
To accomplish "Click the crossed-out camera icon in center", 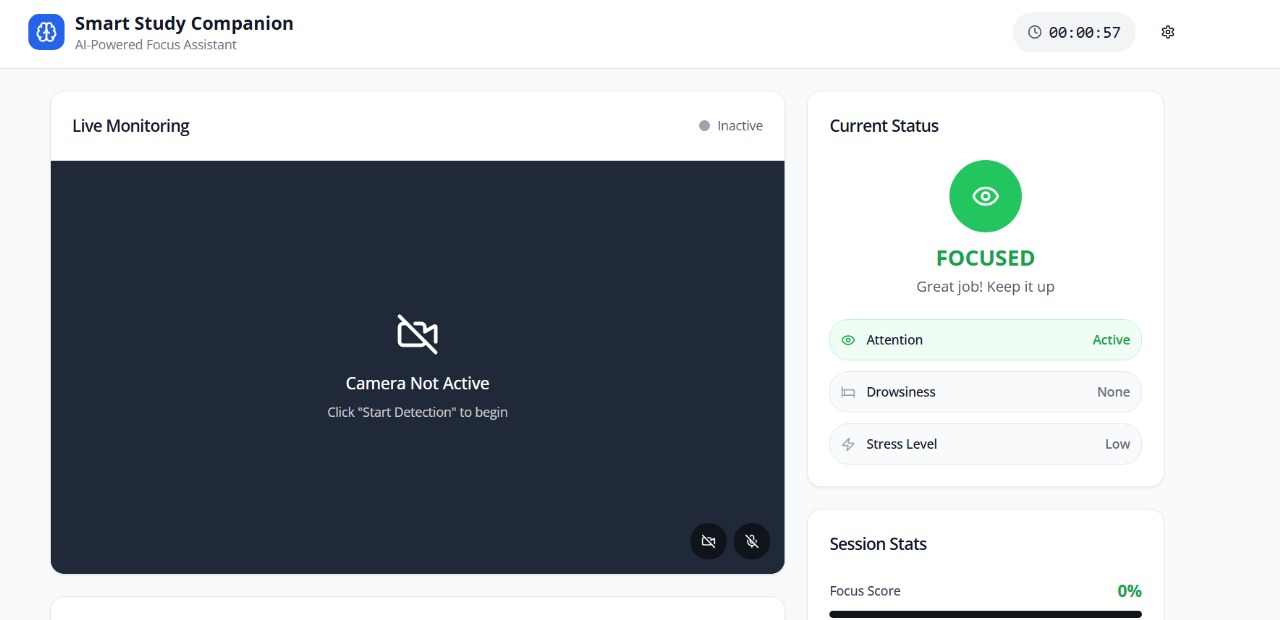I will (417, 334).
